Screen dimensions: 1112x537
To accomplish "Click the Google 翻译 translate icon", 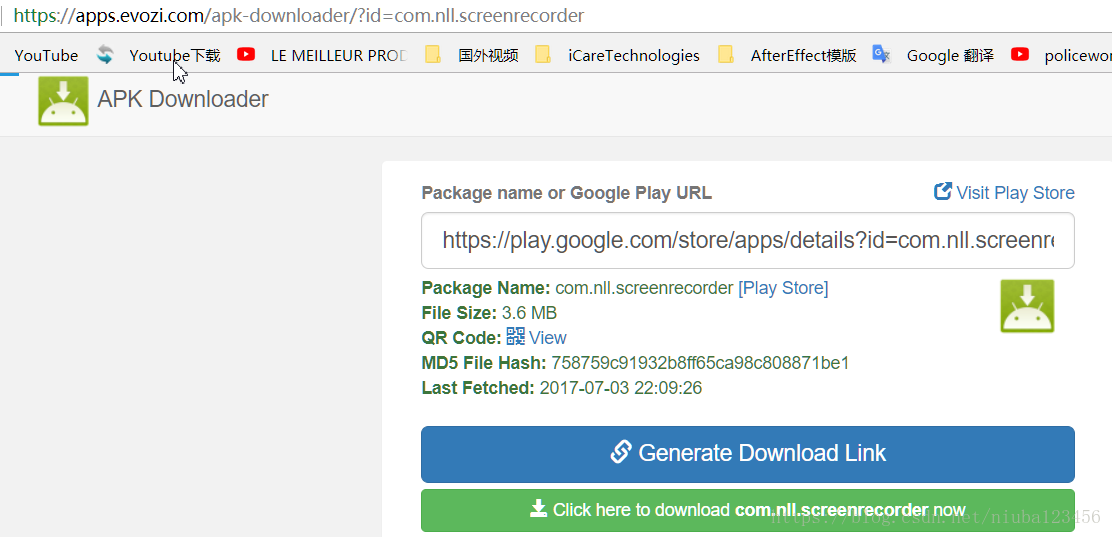I will click(881, 54).
